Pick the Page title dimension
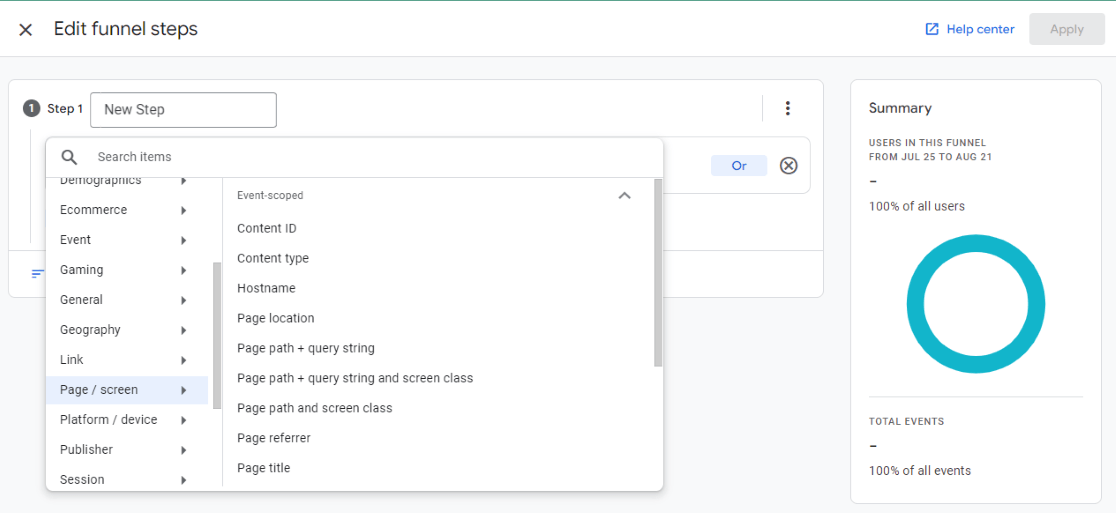This screenshot has height=513, width=1116. coord(264,468)
